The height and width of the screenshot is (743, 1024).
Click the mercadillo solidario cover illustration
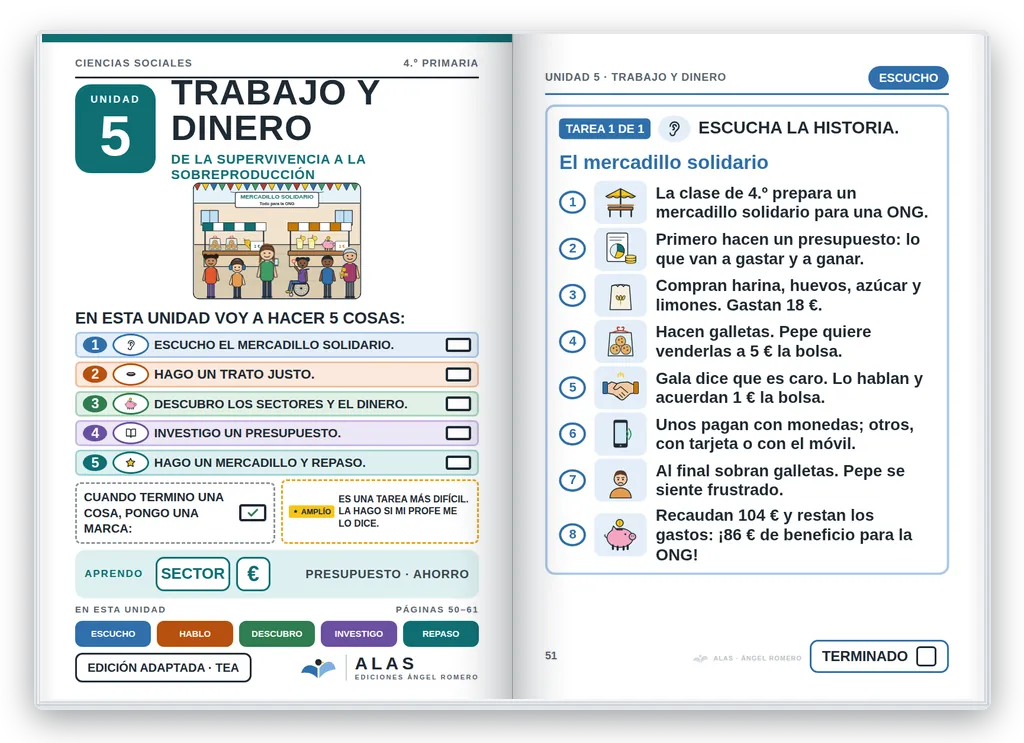coord(277,241)
